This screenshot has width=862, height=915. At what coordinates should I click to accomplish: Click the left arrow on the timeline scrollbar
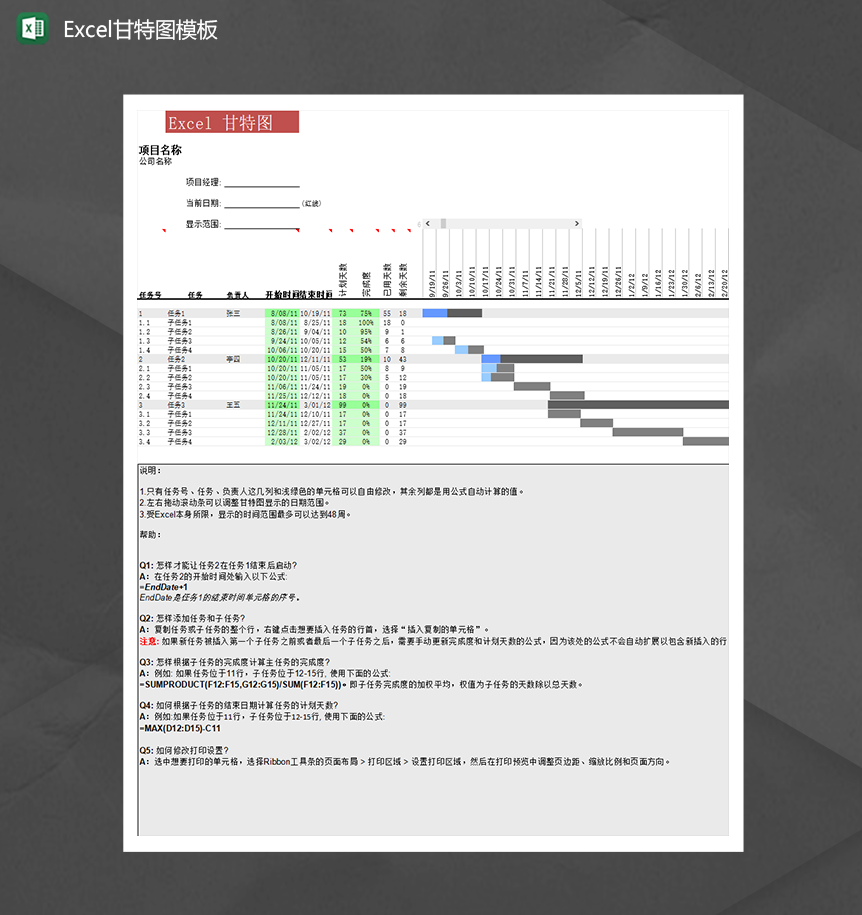[427, 224]
